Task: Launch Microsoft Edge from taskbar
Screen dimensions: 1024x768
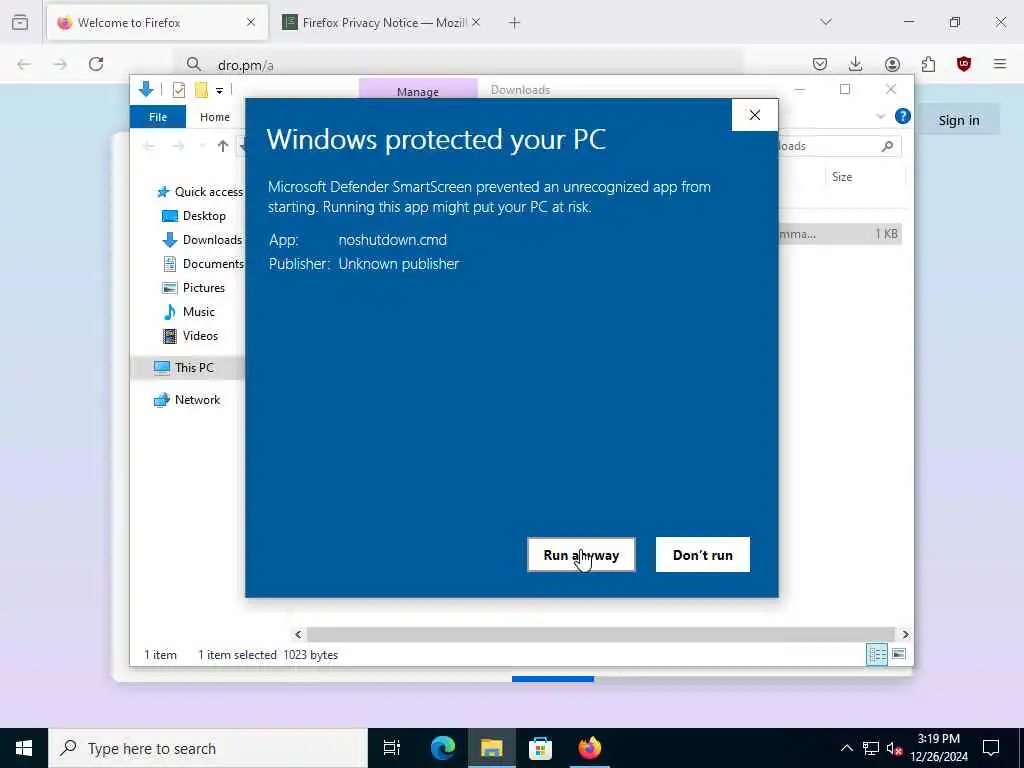Action: 443,748
